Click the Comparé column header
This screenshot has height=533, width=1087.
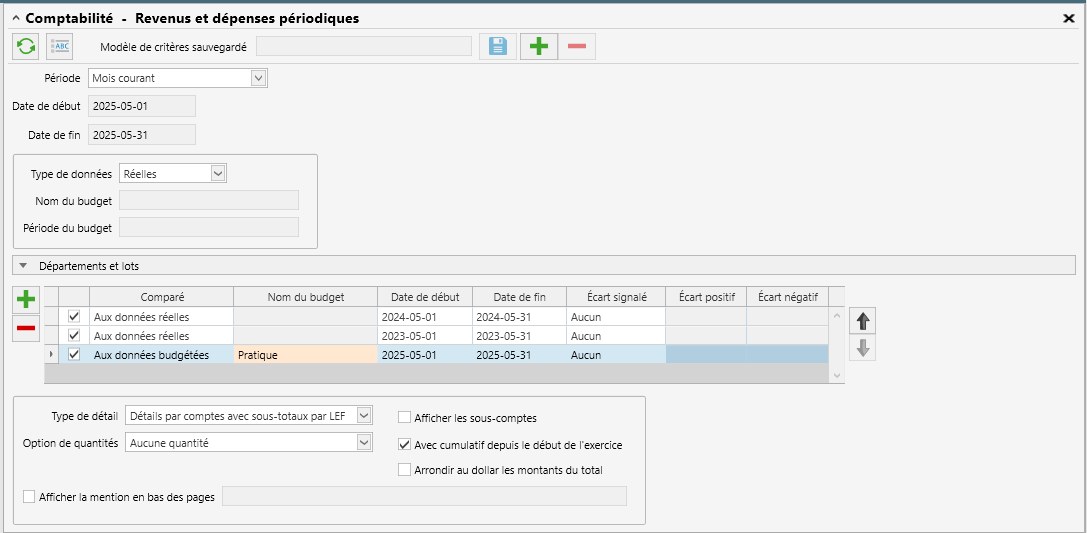tap(162, 297)
